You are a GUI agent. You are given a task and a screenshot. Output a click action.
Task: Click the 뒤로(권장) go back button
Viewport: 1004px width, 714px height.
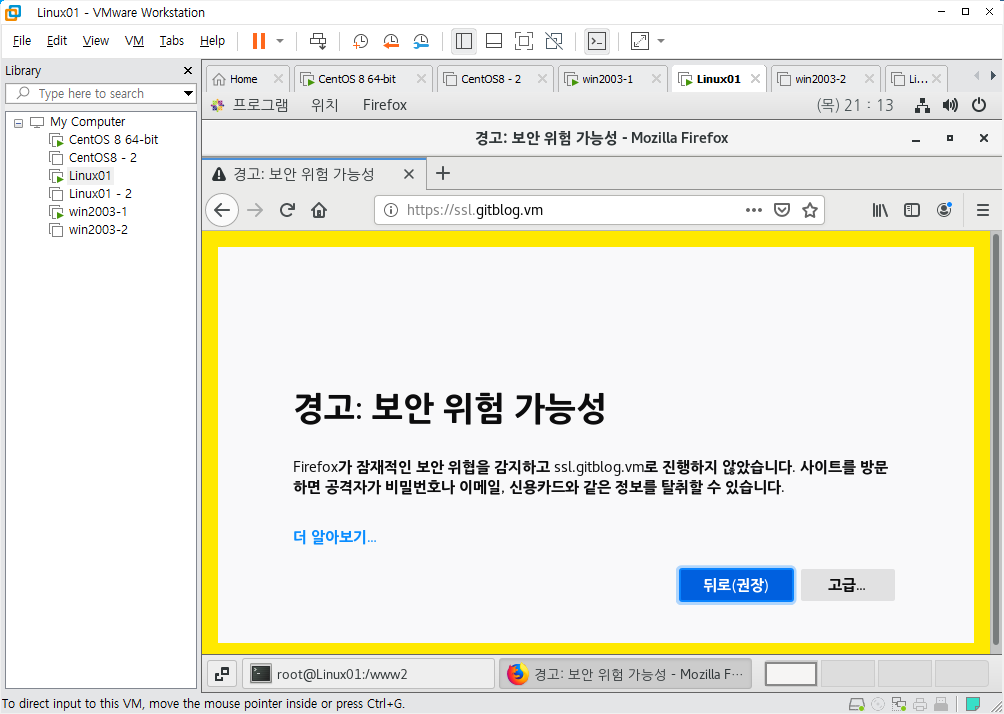click(736, 585)
